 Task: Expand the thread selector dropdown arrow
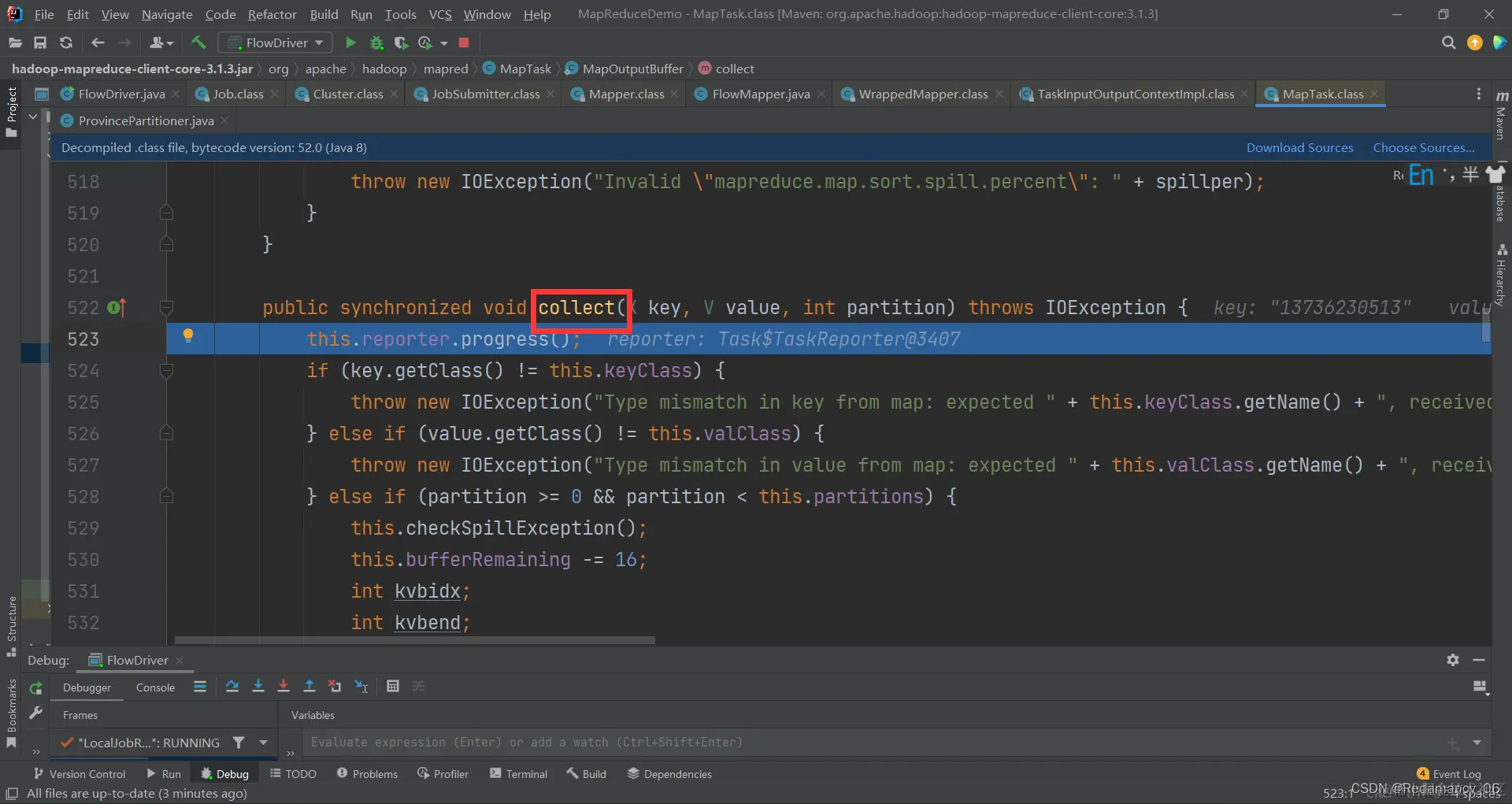[263, 742]
